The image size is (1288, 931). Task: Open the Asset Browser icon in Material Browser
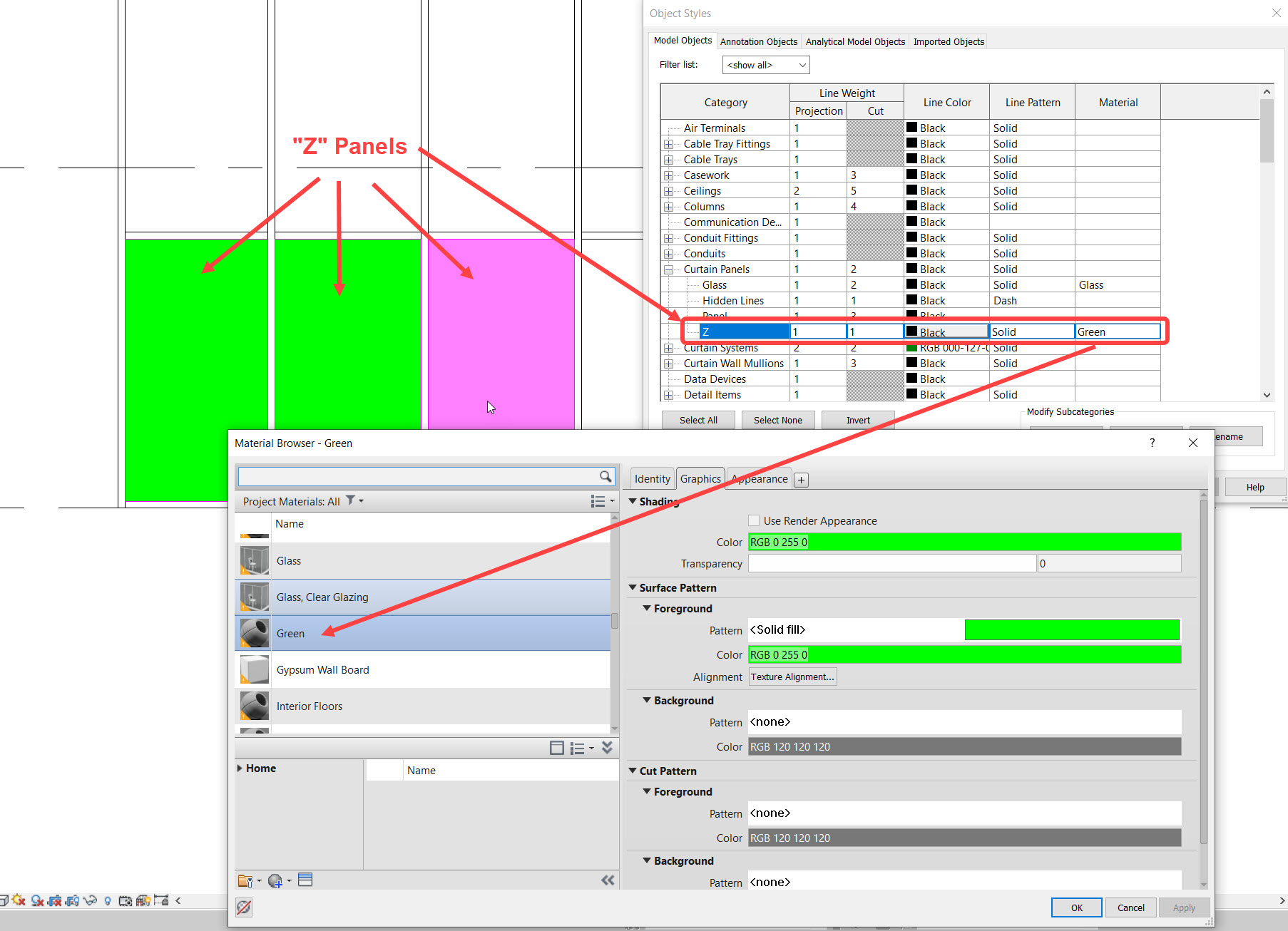(x=305, y=880)
